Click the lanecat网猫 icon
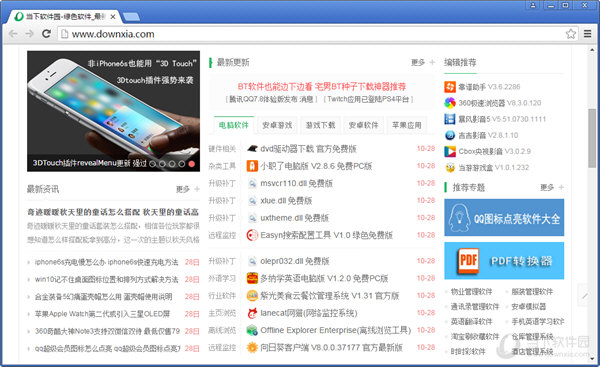Viewport: 600px width, 367px height. [252, 313]
